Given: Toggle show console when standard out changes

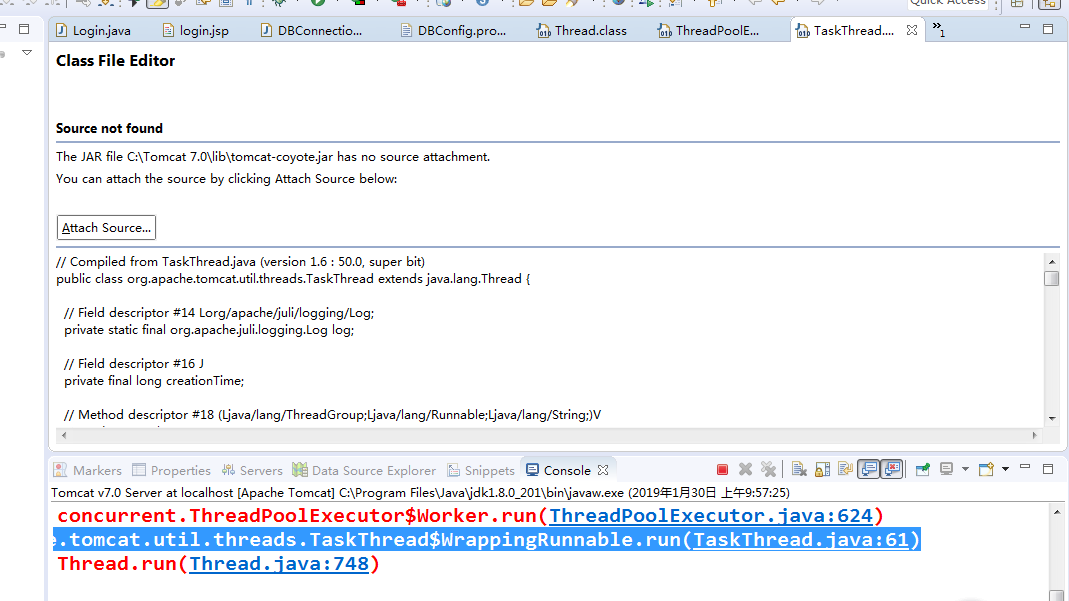Looking at the screenshot, I should pos(869,469).
